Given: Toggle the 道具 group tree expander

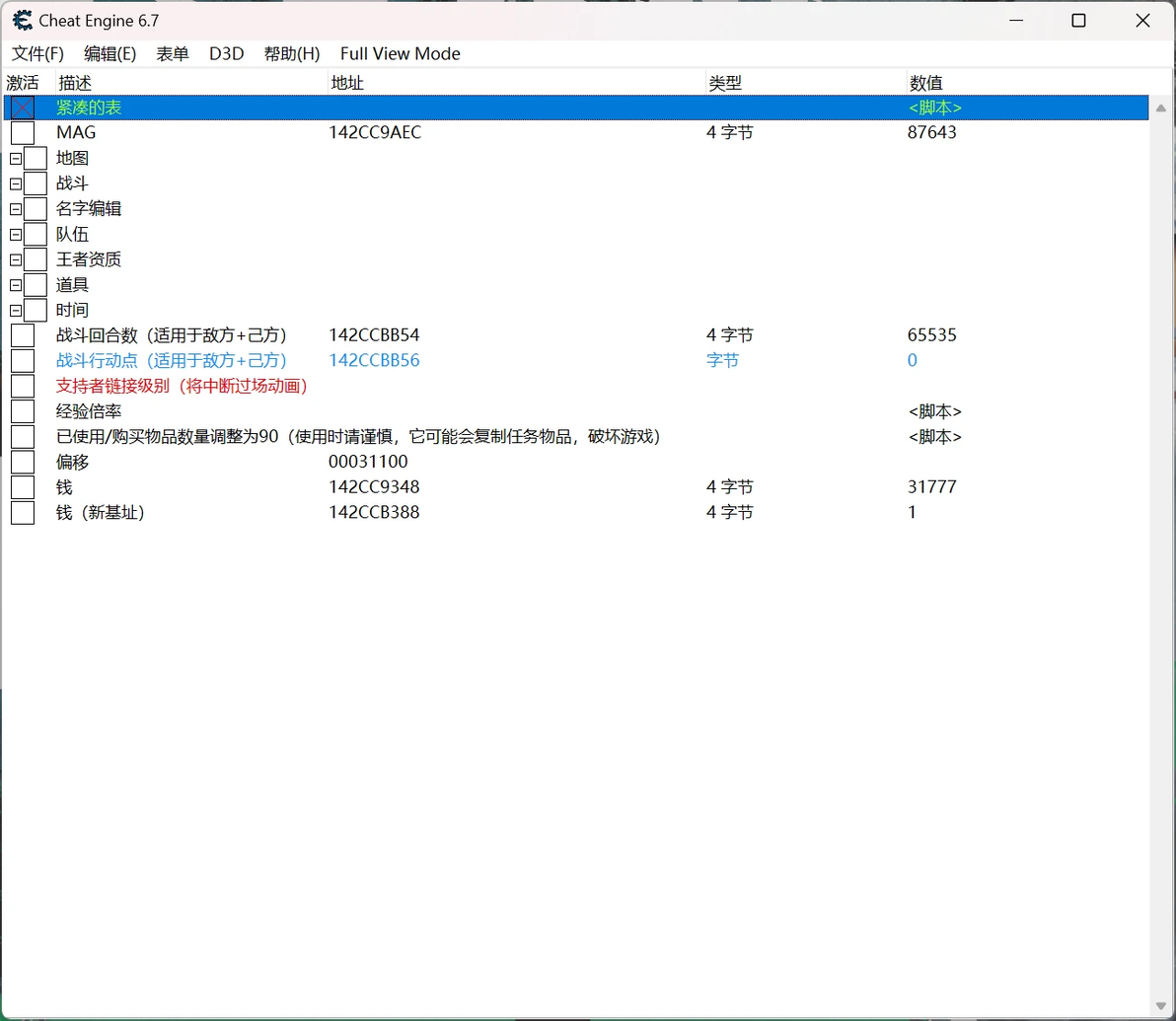Looking at the screenshot, I should [16, 285].
